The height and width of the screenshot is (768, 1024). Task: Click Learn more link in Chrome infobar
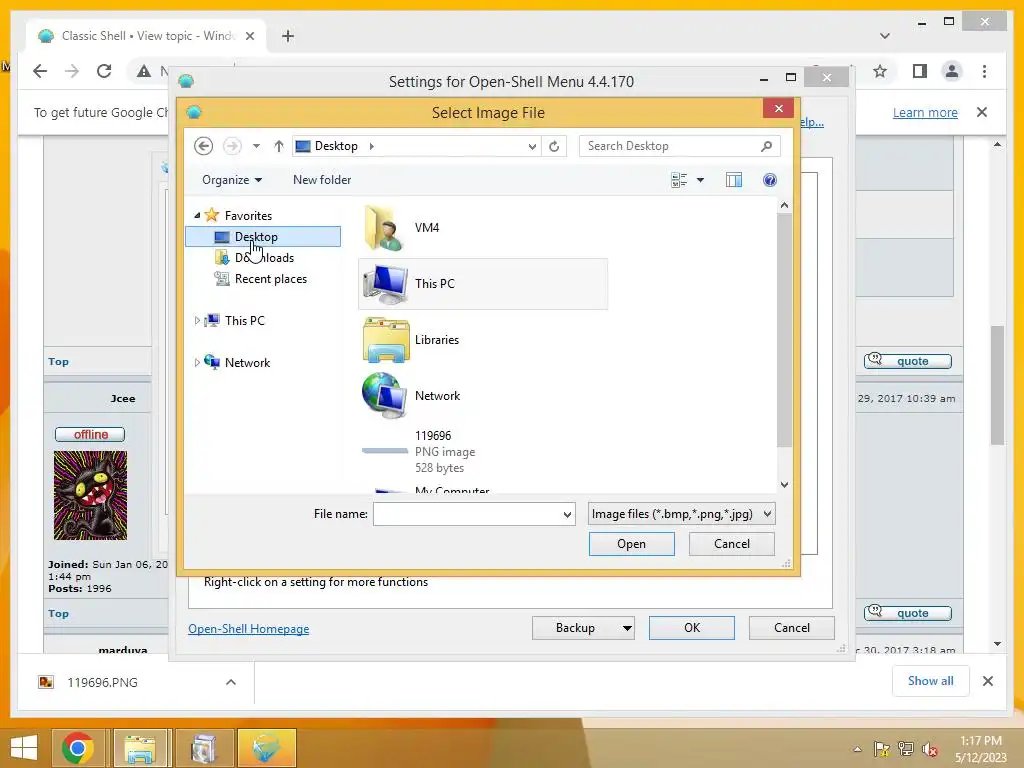coord(925,112)
